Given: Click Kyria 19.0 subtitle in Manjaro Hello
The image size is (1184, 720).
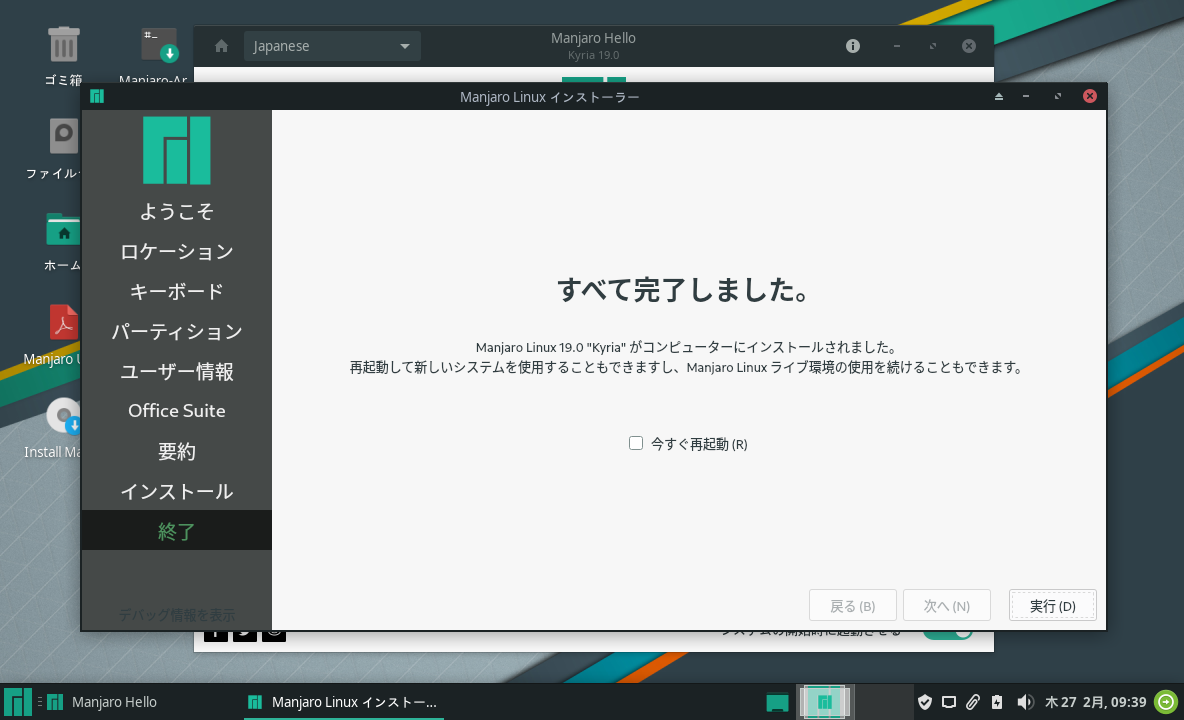Looking at the screenshot, I should [594, 55].
